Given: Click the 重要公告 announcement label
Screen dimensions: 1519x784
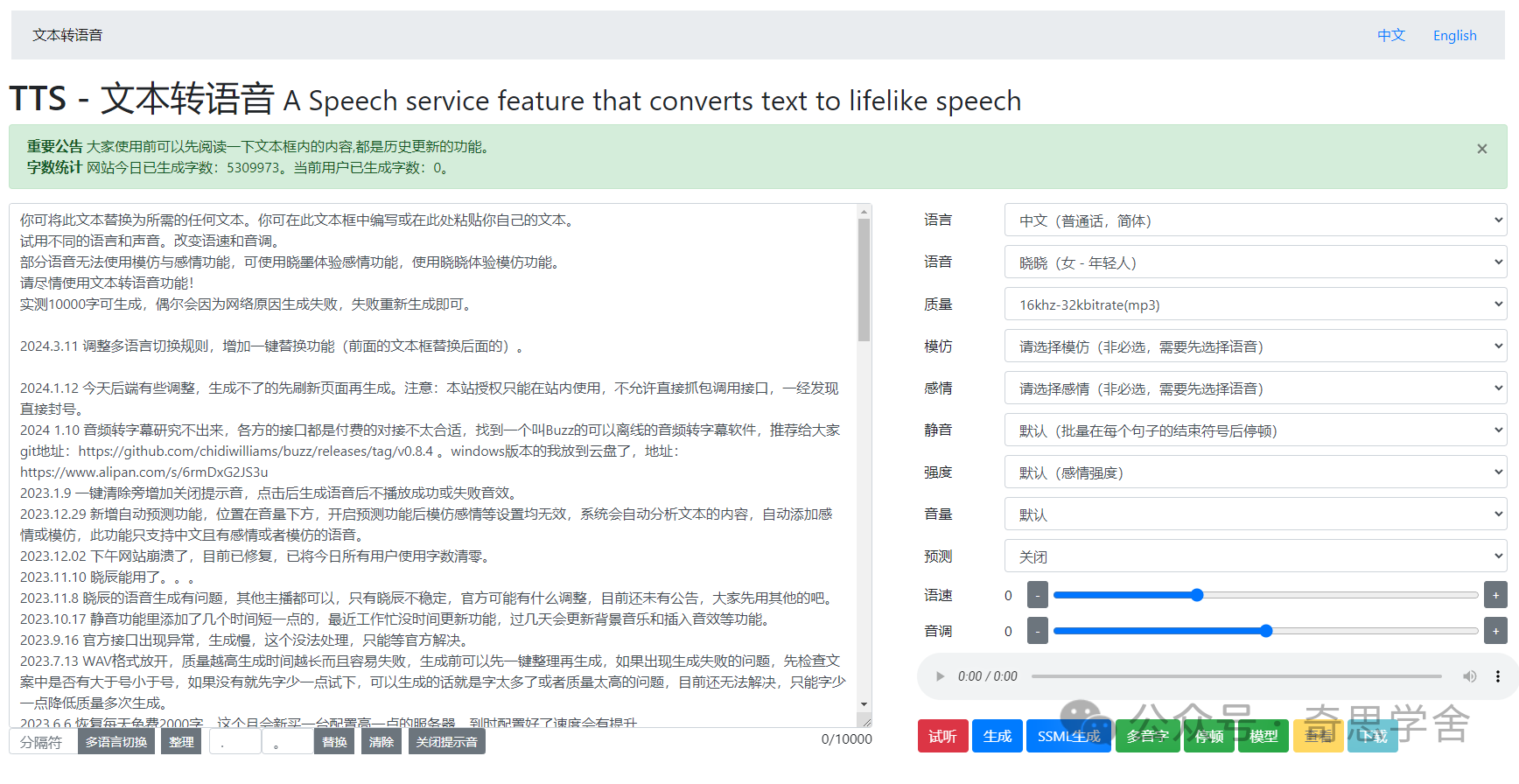Looking at the screenshot, I should (54, 147).
